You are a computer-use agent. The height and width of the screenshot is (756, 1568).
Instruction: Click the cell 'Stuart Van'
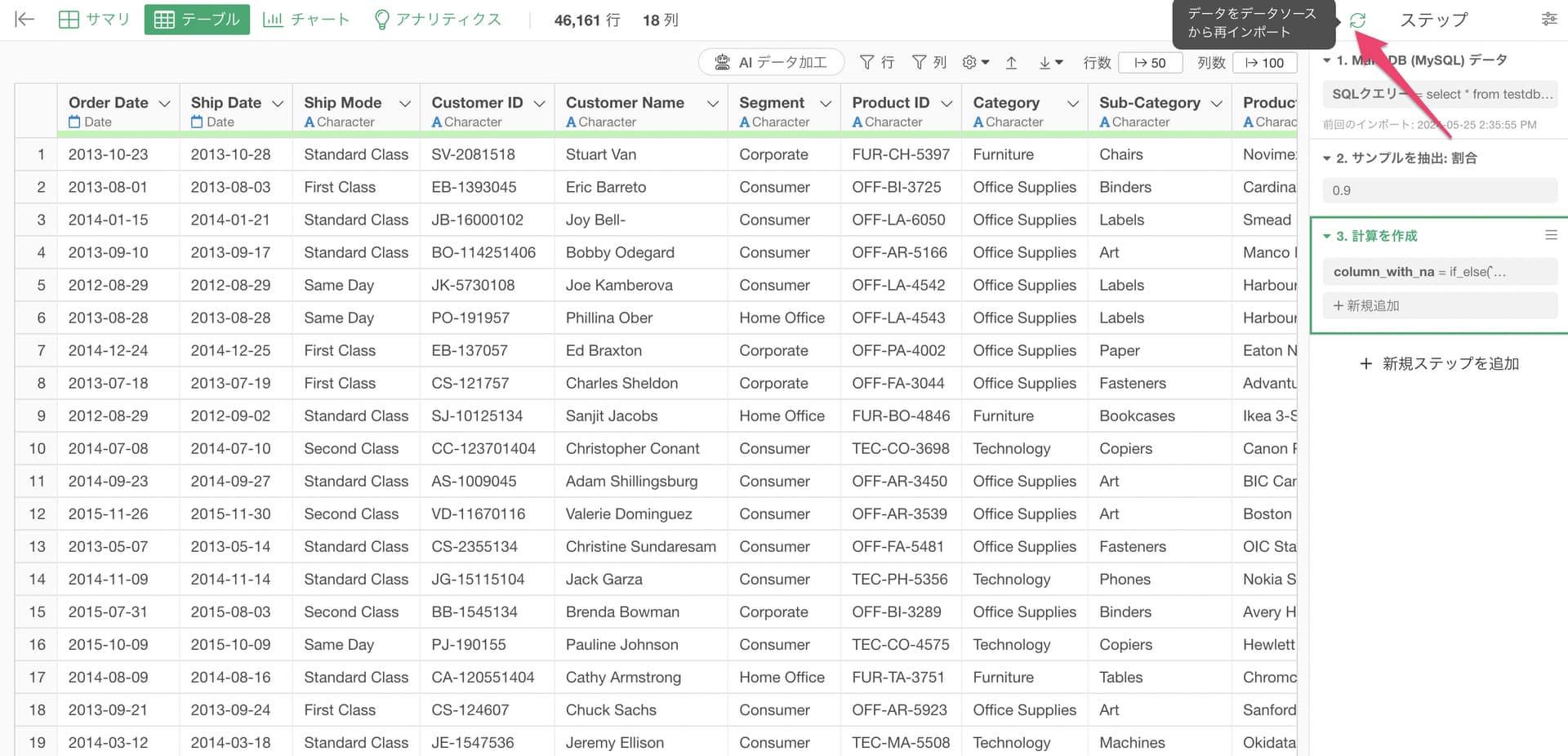[x=601, y=154]
